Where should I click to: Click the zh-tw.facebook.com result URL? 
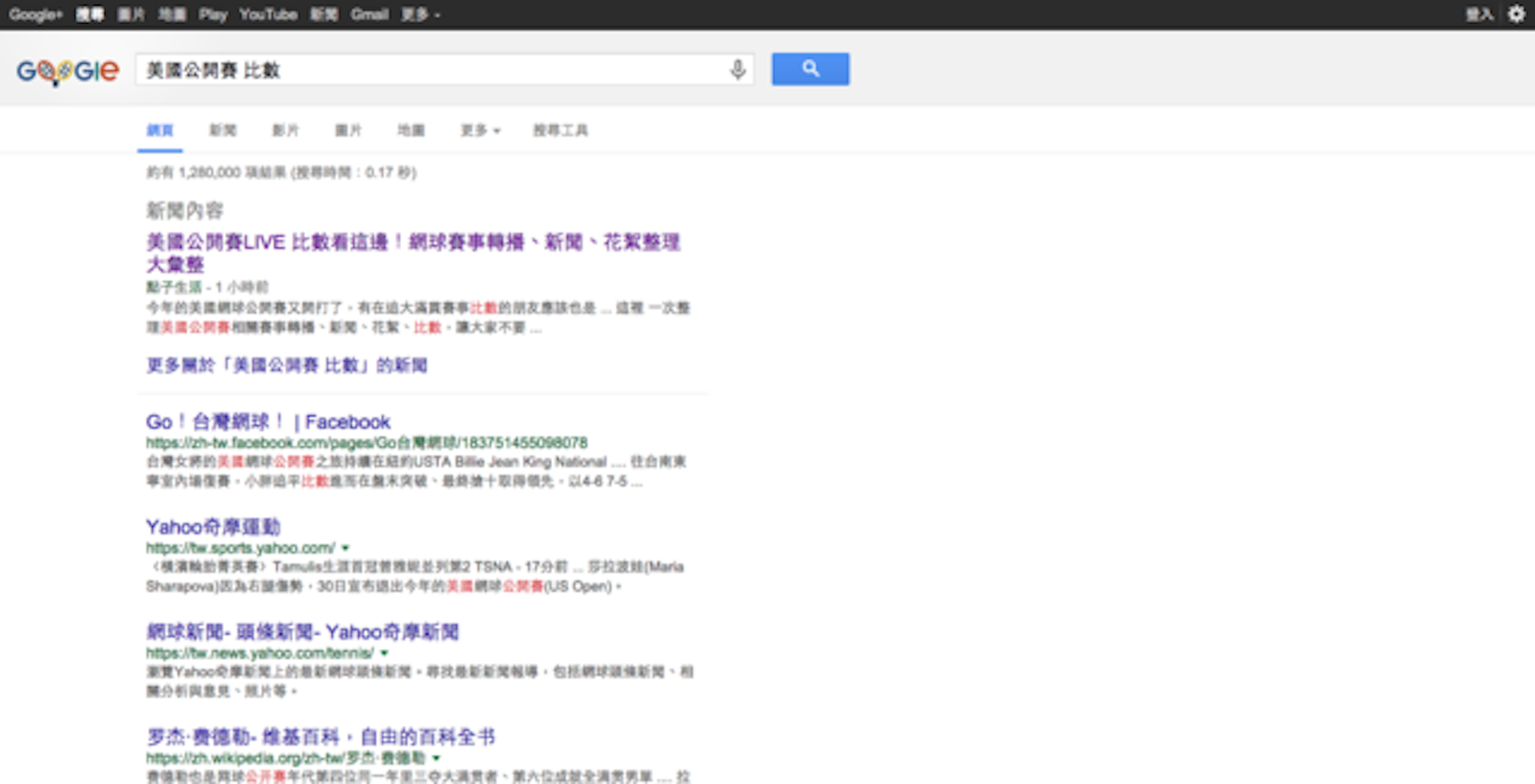(366, 443)
